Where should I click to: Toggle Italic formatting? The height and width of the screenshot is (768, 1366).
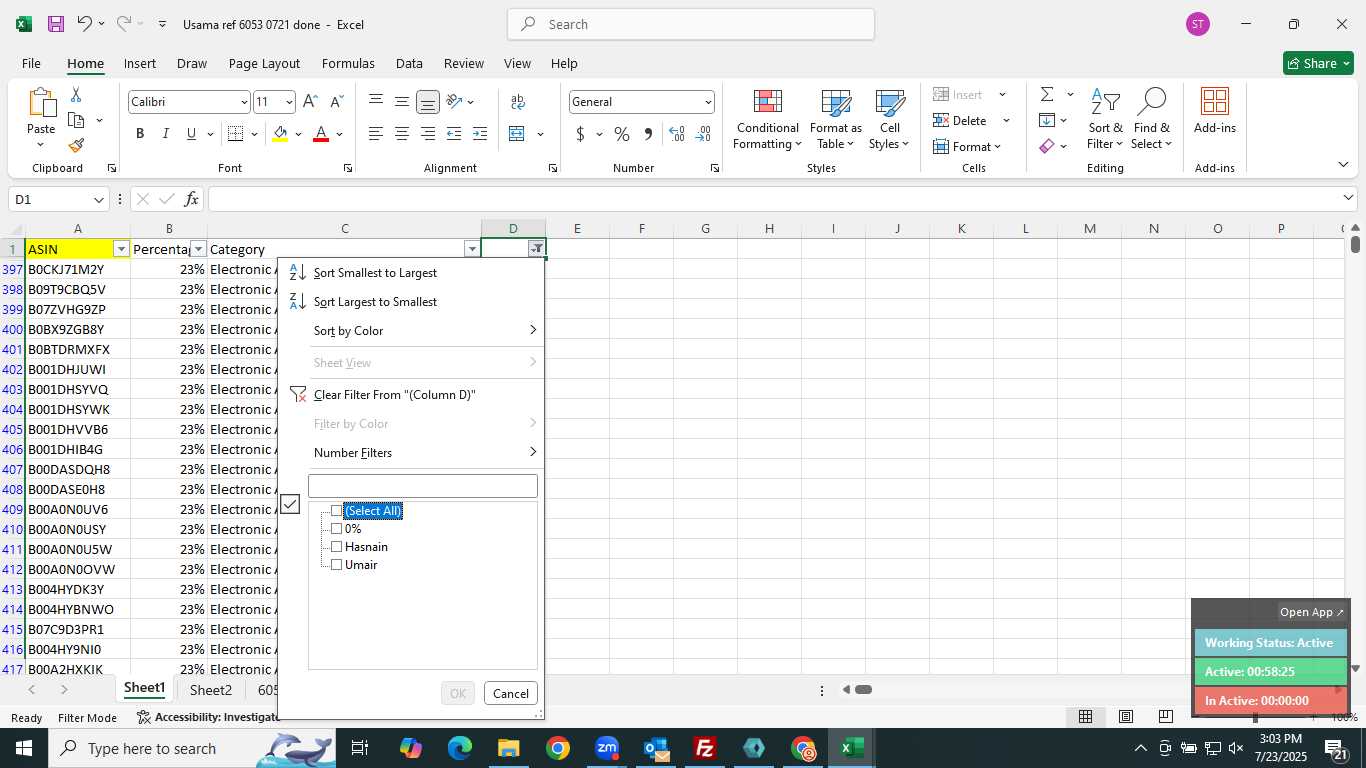coord(166,133)
